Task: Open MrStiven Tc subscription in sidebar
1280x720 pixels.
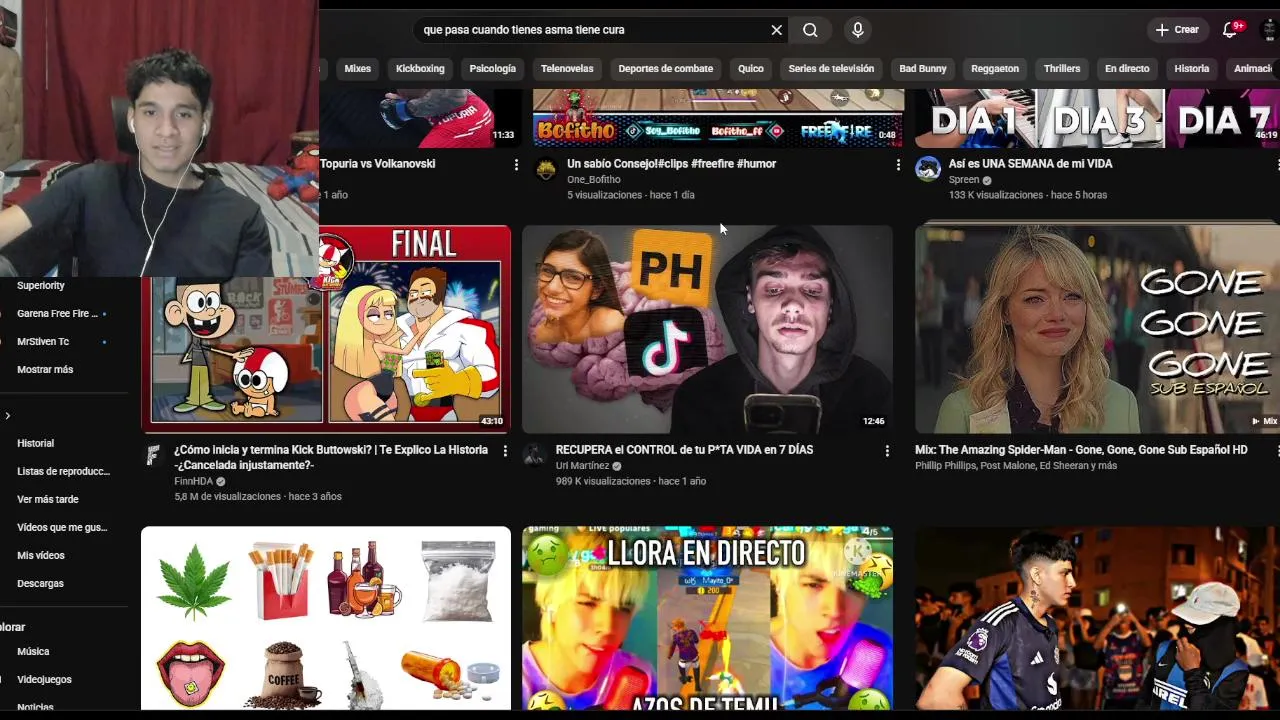Action: (x=43, y=342)
